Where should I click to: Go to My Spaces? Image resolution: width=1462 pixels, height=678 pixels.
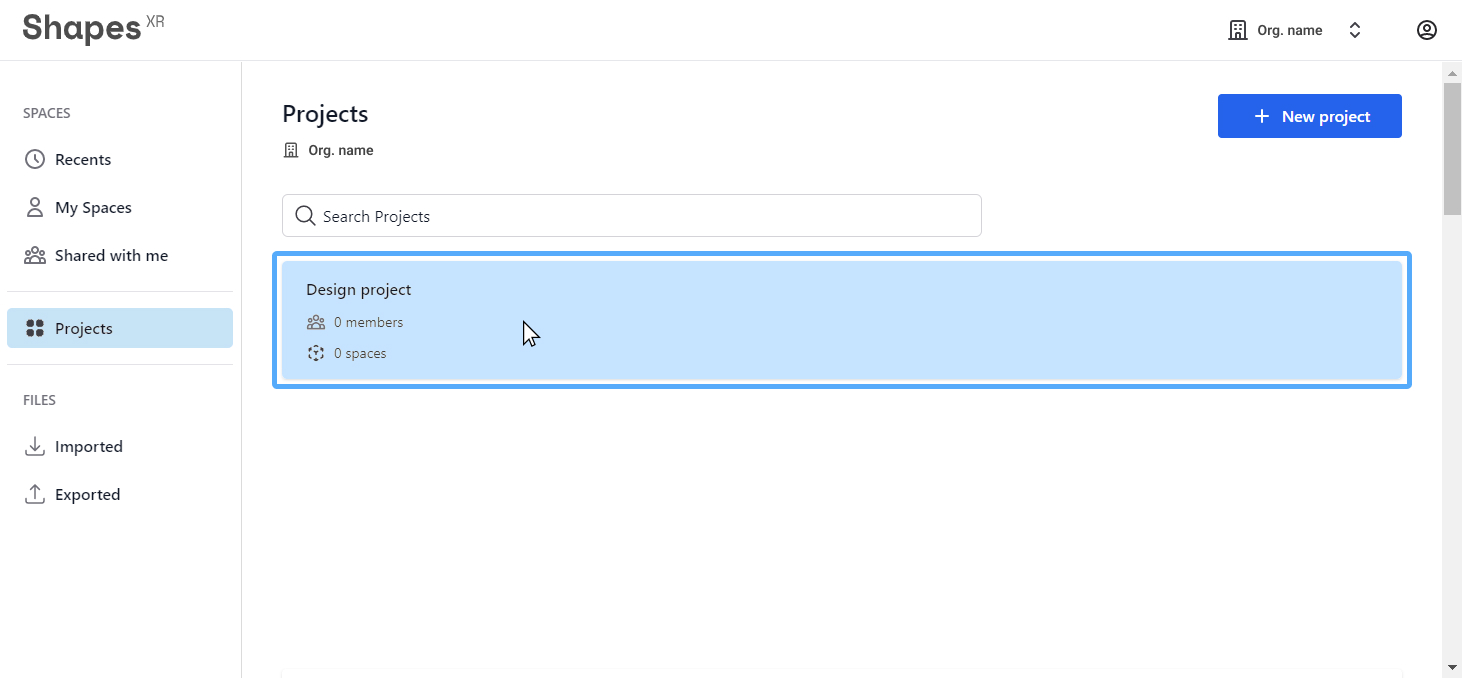click(x=93, y=207)
